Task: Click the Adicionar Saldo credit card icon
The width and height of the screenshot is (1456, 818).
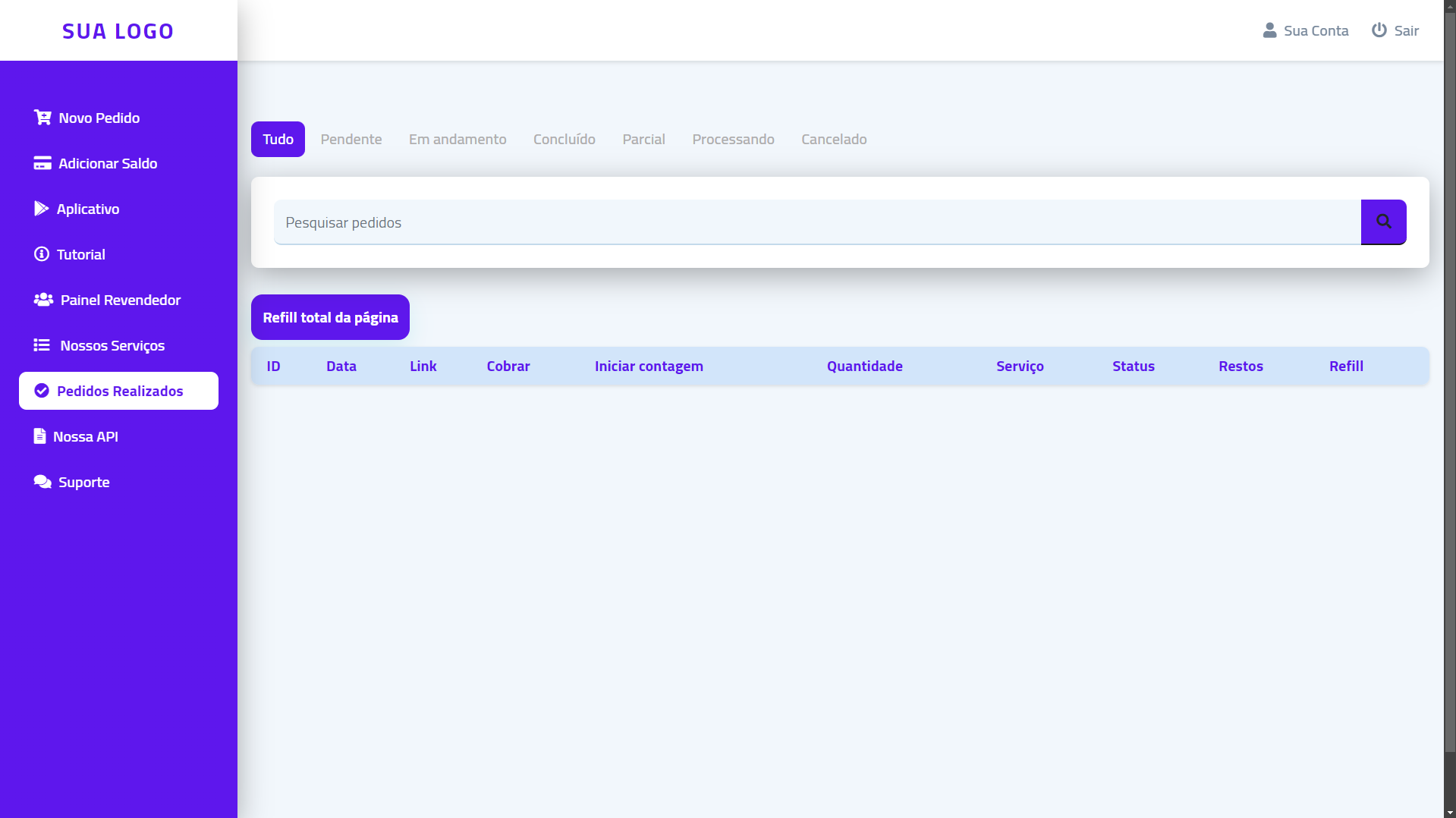Action: tap(42, 162)
